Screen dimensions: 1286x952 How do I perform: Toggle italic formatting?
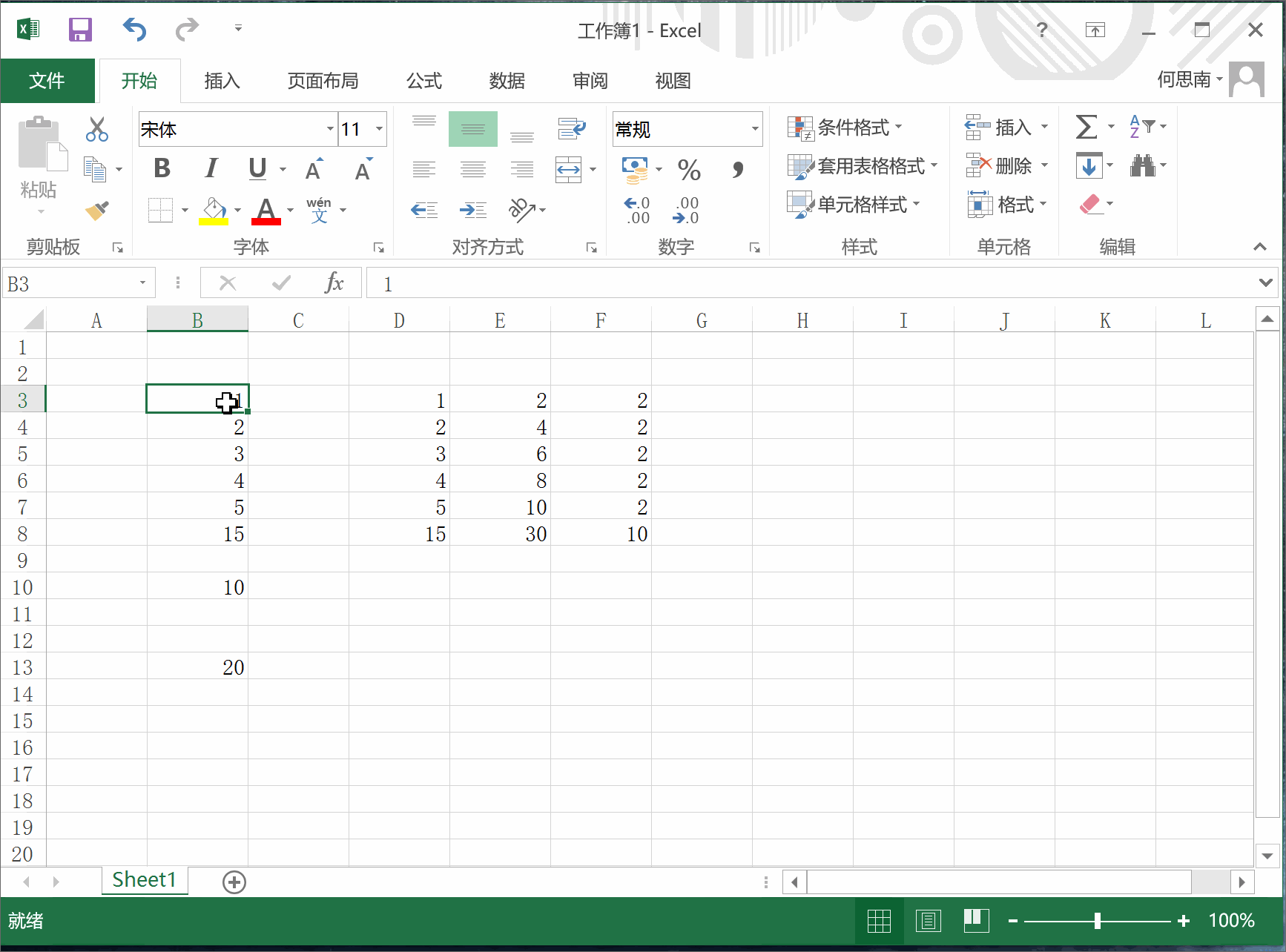(211, 169)
